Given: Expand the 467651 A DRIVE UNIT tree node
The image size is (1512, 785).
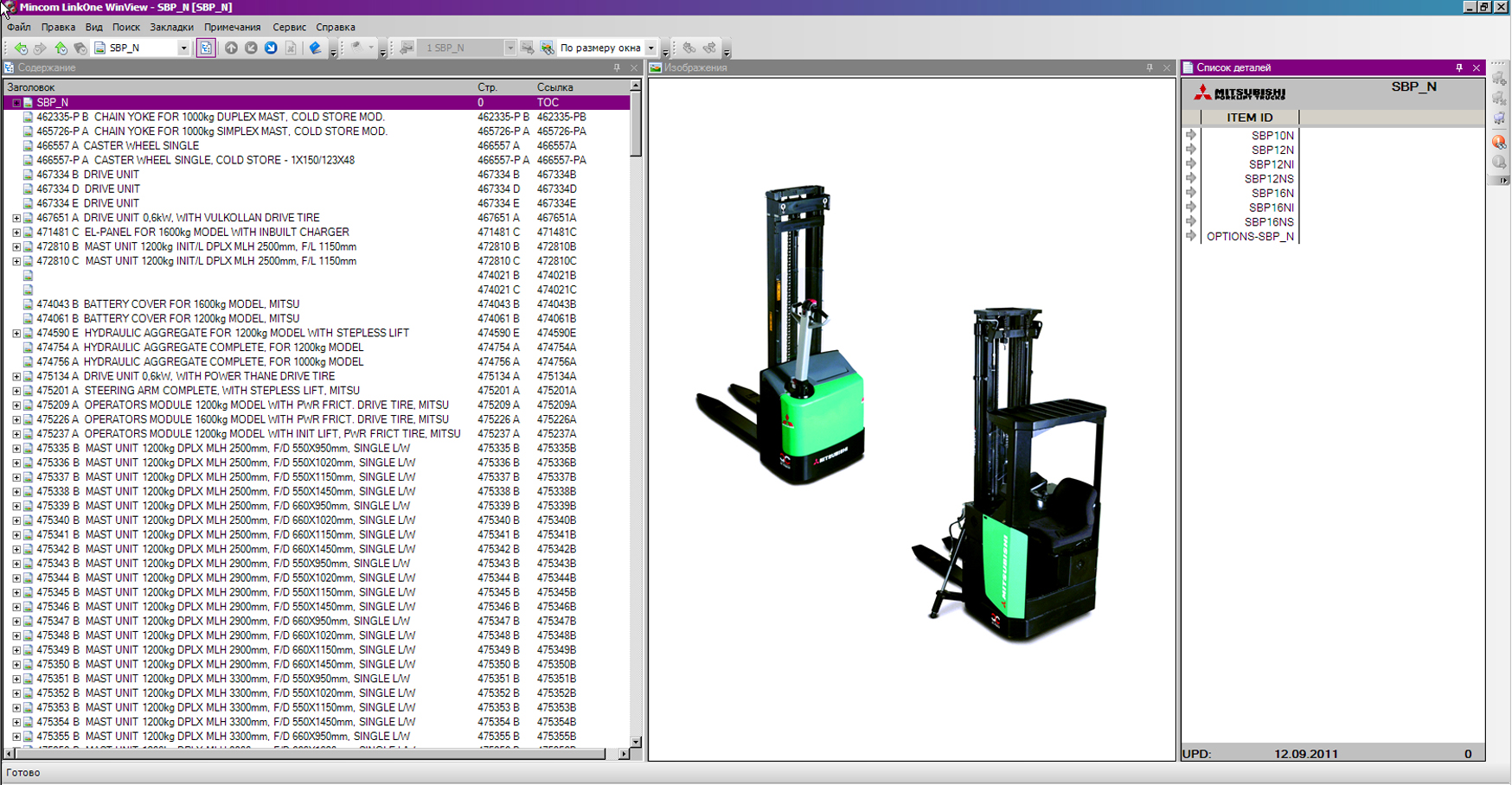Looking at the screenshot, I should click(x=16, y=218).
